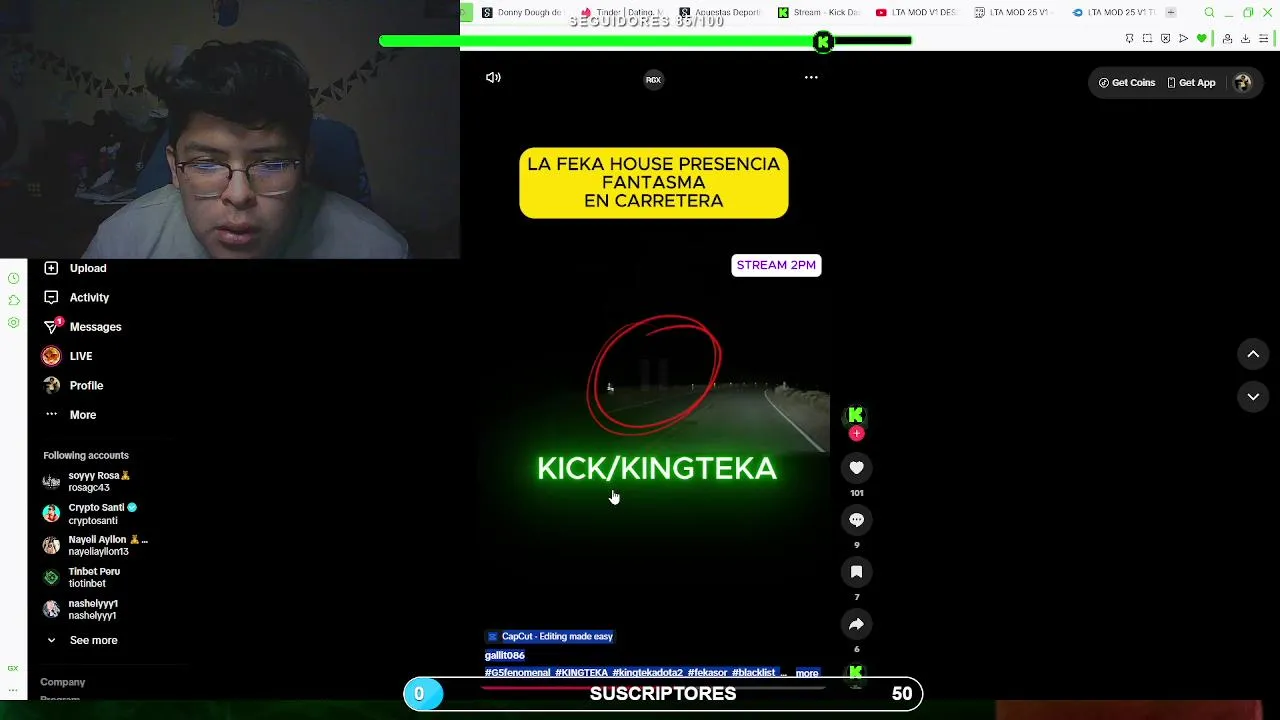1280x720 pixels.
Task: Click the Profile avatar icon in sidebar
Action: click(51, 385)
